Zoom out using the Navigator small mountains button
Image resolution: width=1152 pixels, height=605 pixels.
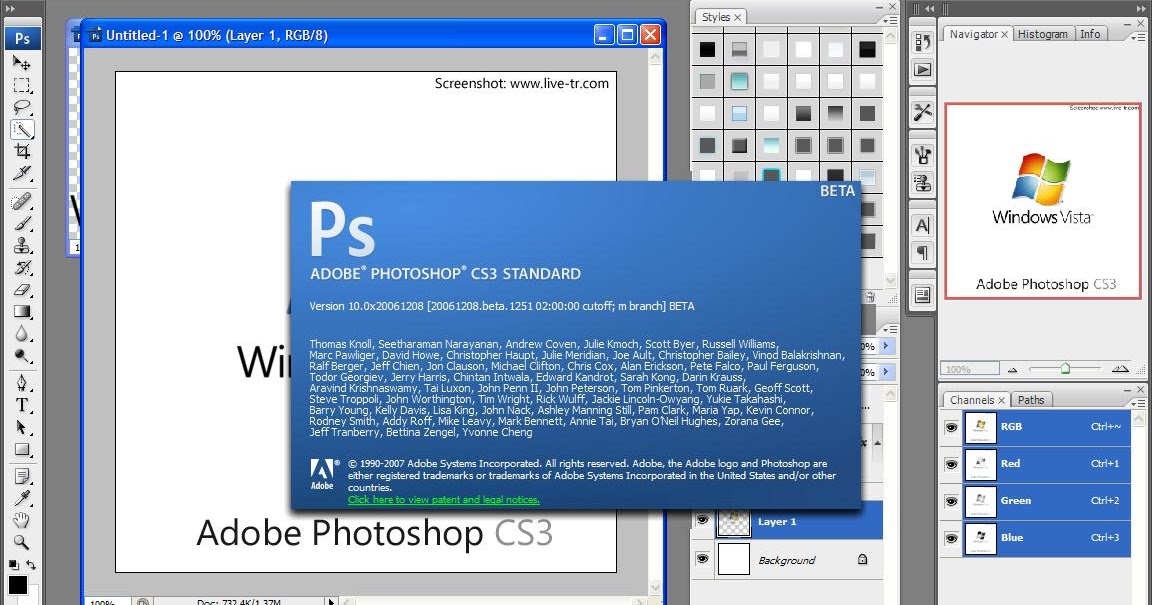pos(1012,370)
